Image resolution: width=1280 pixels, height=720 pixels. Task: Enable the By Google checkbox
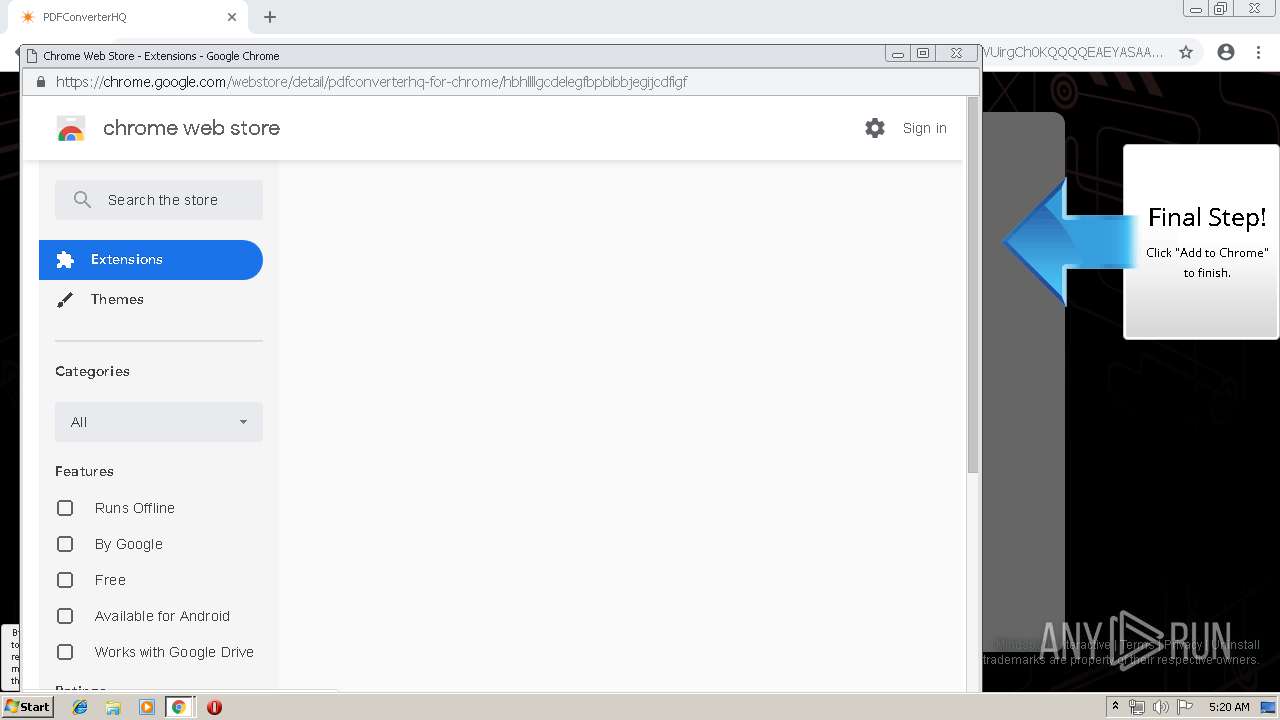(65, 544)
